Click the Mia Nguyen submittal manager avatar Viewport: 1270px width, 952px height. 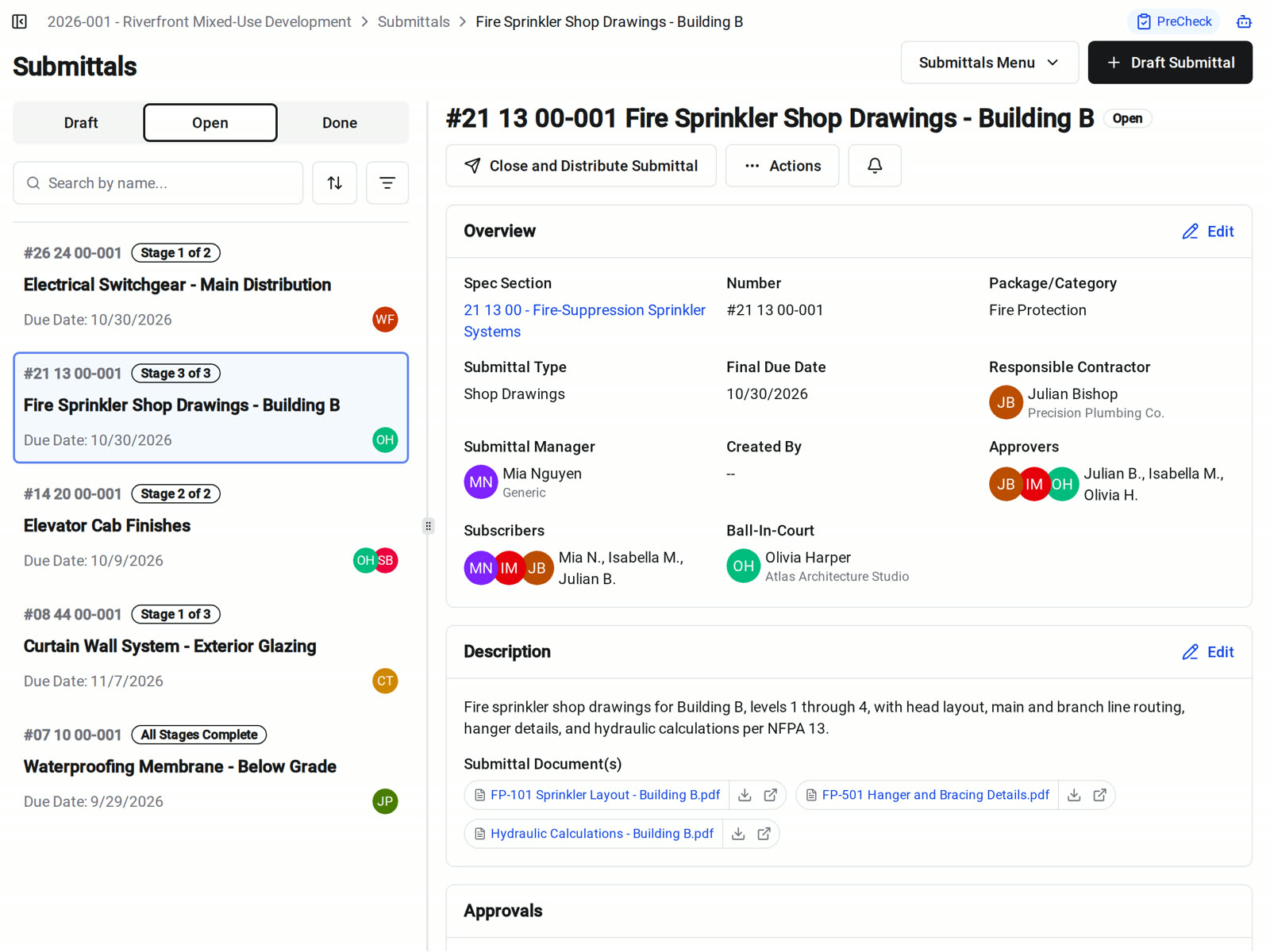480,482
